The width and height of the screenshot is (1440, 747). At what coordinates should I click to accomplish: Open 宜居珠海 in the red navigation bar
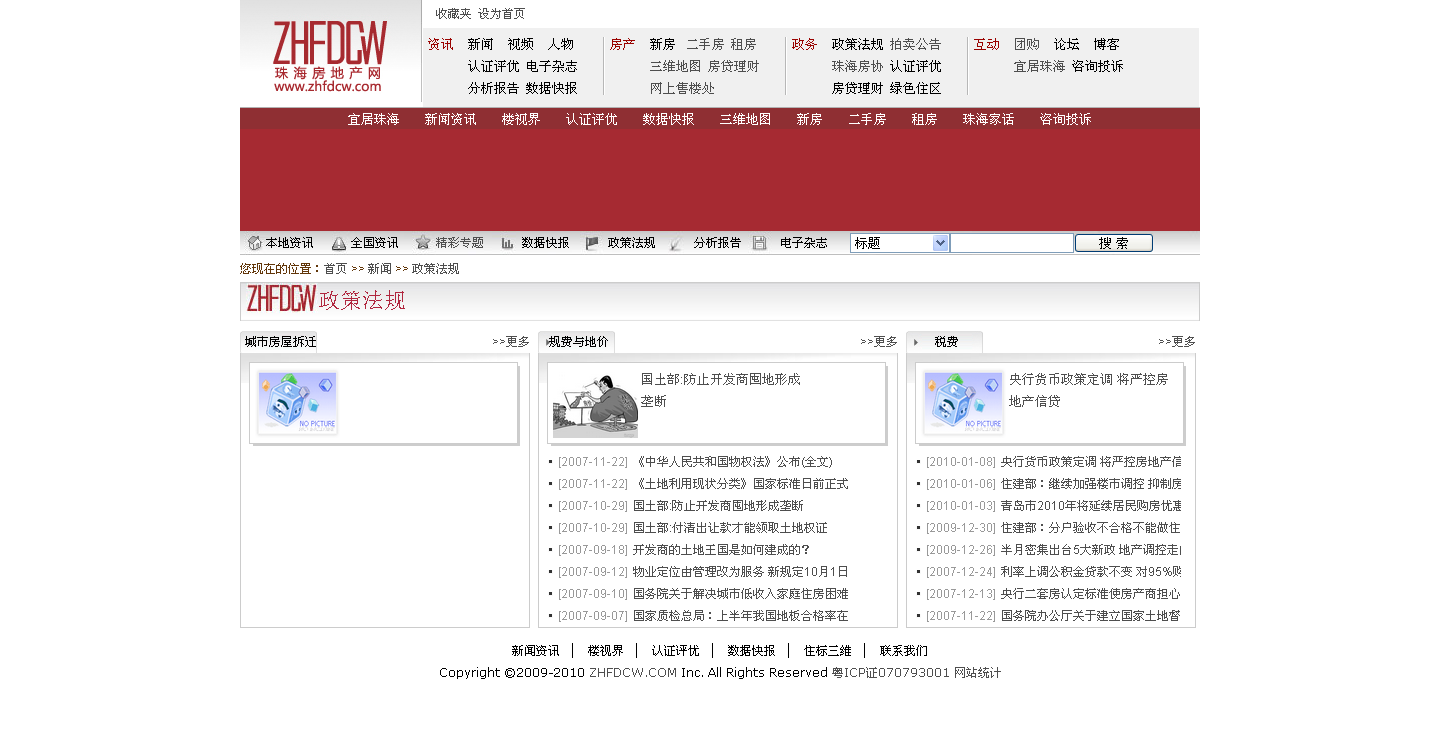pyautogui.click(x=373, y=119)
